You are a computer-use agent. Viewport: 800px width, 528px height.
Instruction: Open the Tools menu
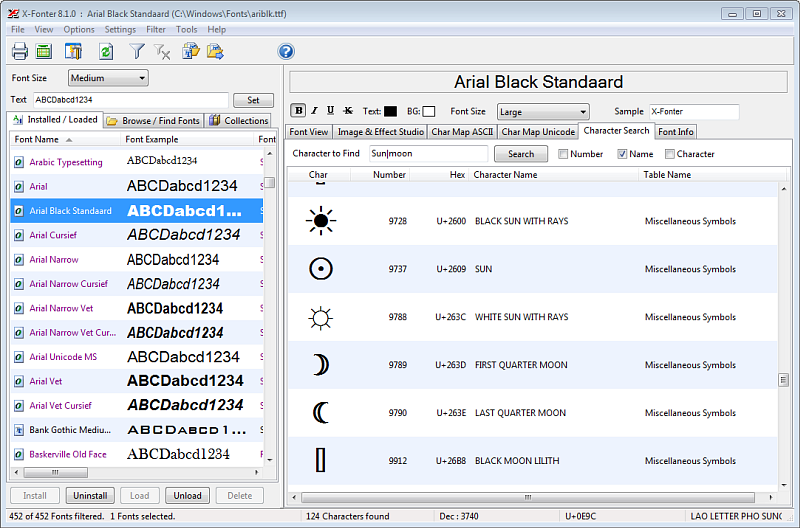pyautogui.click(x=186, y=30)
